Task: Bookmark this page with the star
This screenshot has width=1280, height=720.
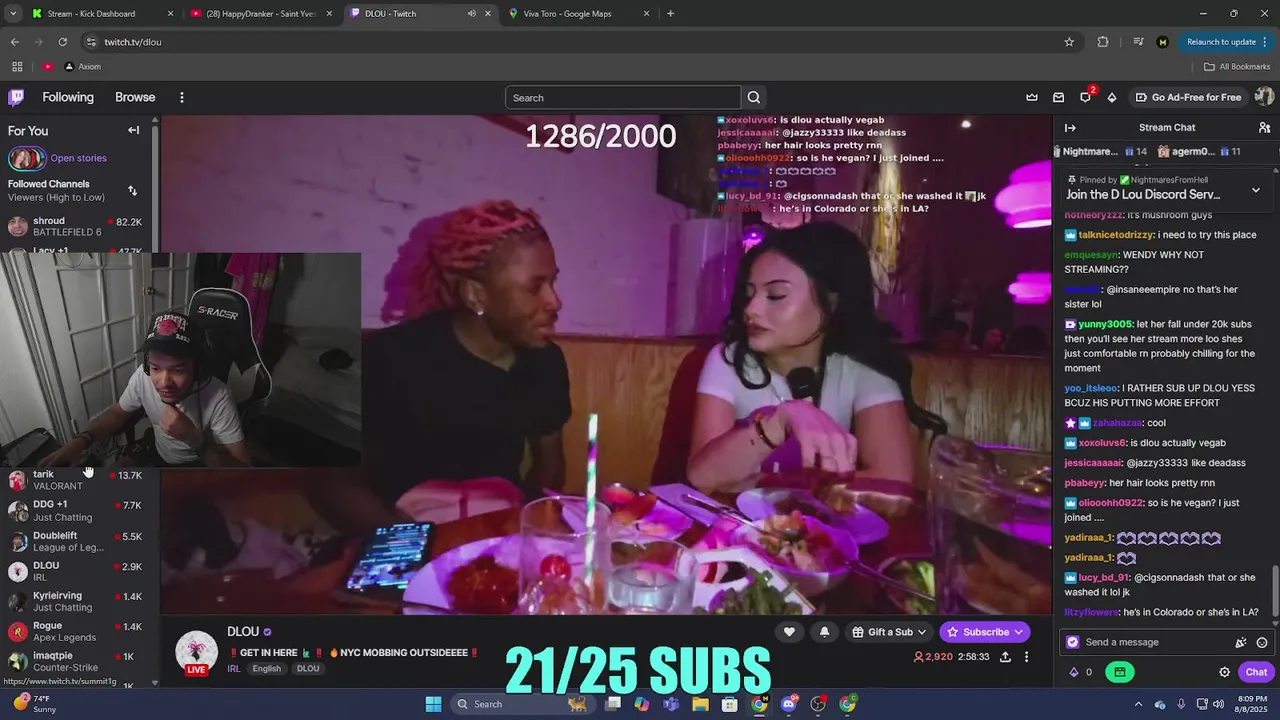Action: (x=1069, y=42)
